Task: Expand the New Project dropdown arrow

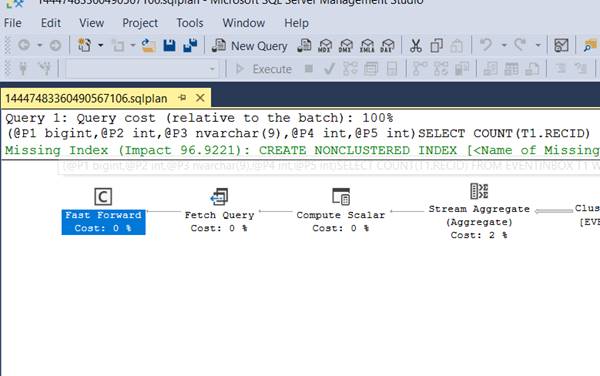Action: tap(100, 46)
